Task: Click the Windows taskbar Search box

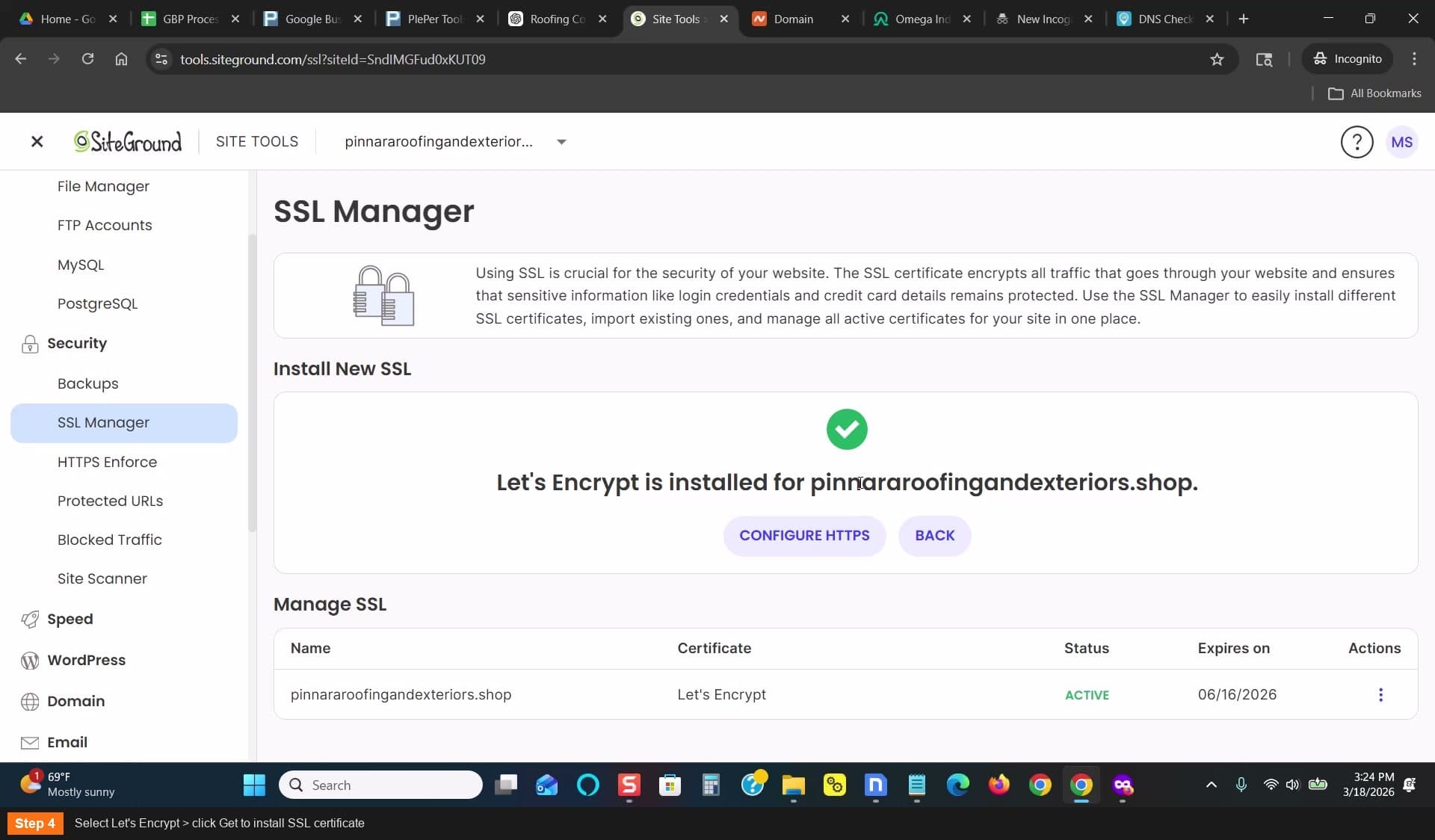Action: [x=380, y=785]
